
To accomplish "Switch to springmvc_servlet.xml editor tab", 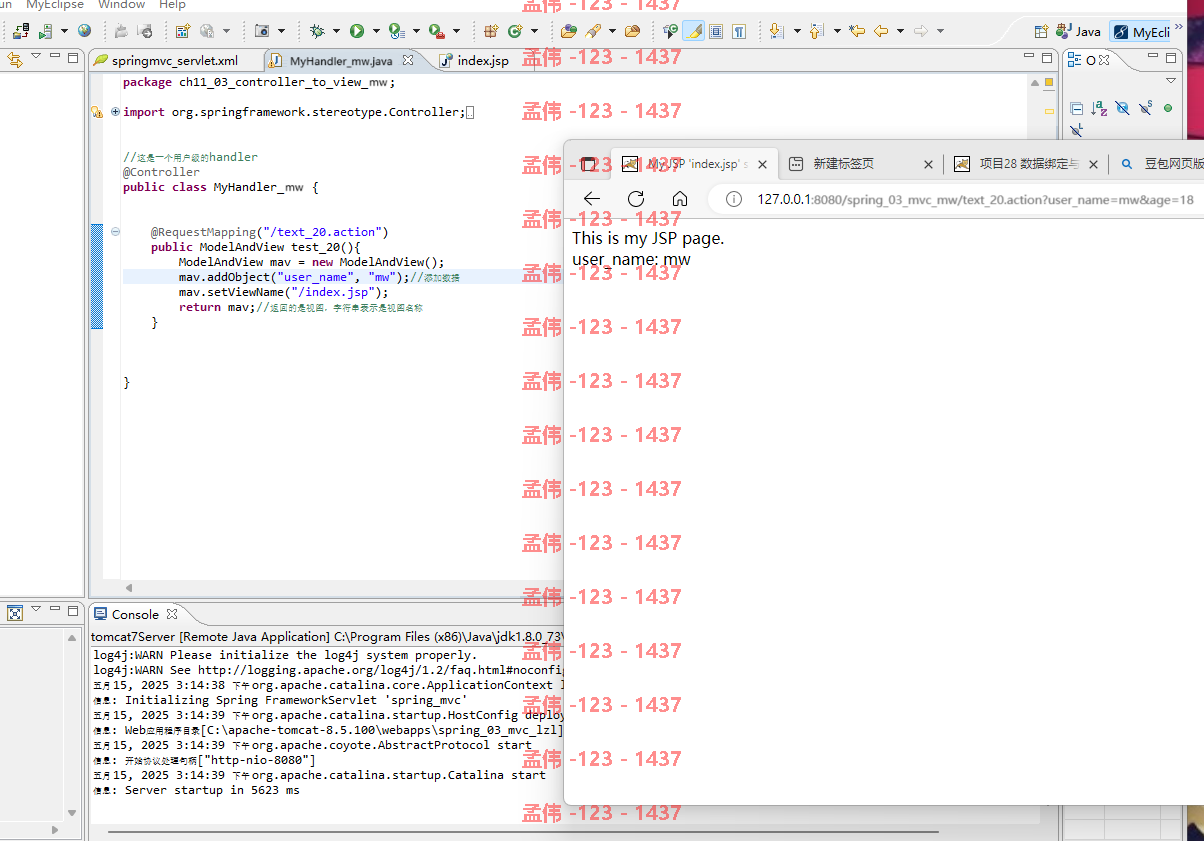I will point(174,61).
